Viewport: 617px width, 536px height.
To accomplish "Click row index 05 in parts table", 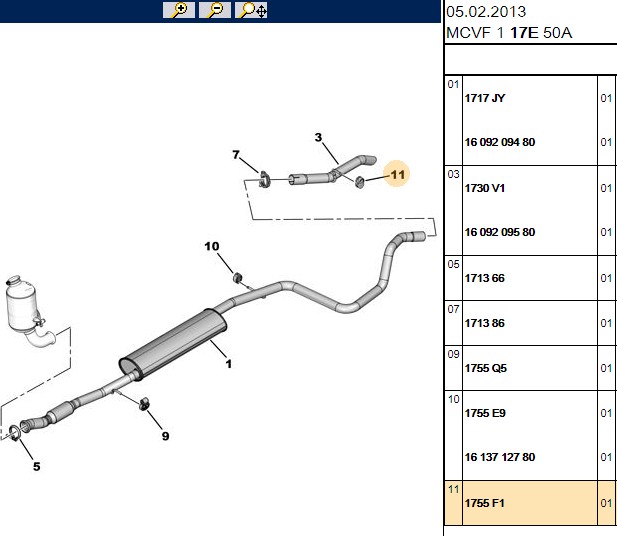I will click(453, 264).
